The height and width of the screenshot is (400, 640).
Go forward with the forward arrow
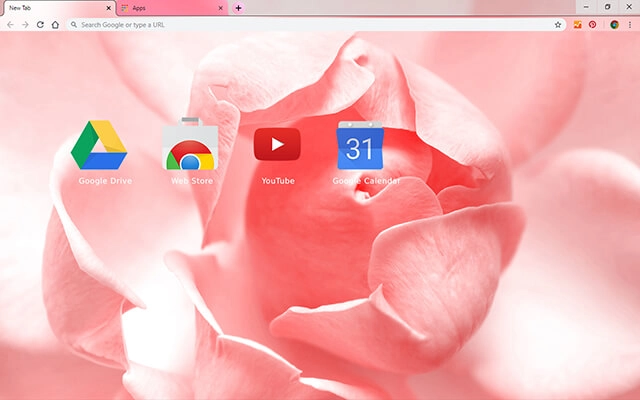pos(25,25)
